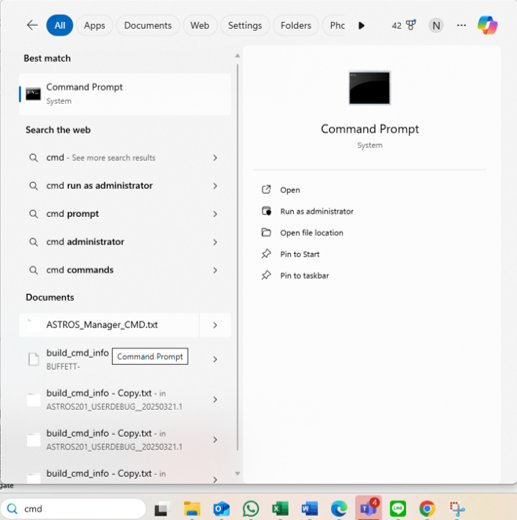Open Snipping Tool from the taskbar

[457, 509]
